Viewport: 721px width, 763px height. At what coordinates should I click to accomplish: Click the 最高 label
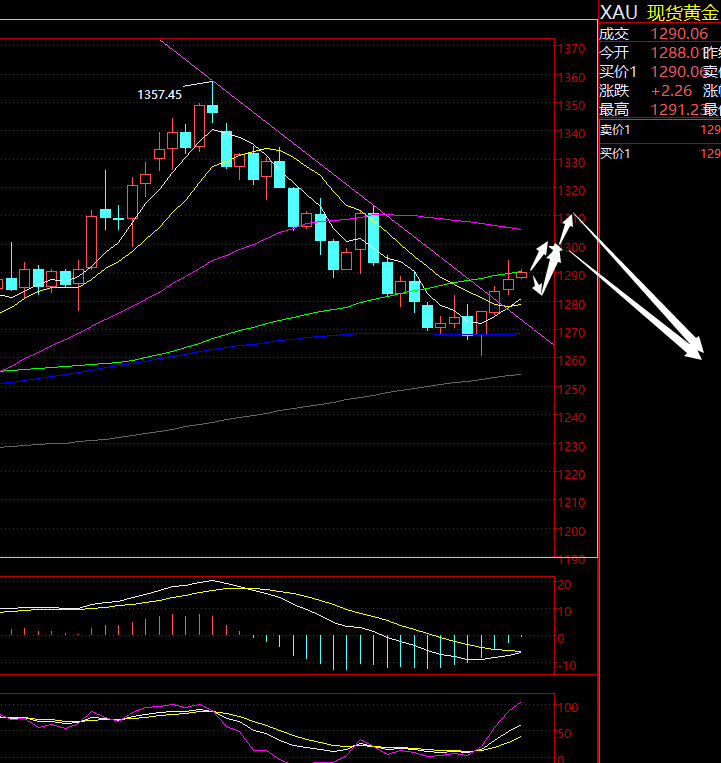tap(614, 110)
